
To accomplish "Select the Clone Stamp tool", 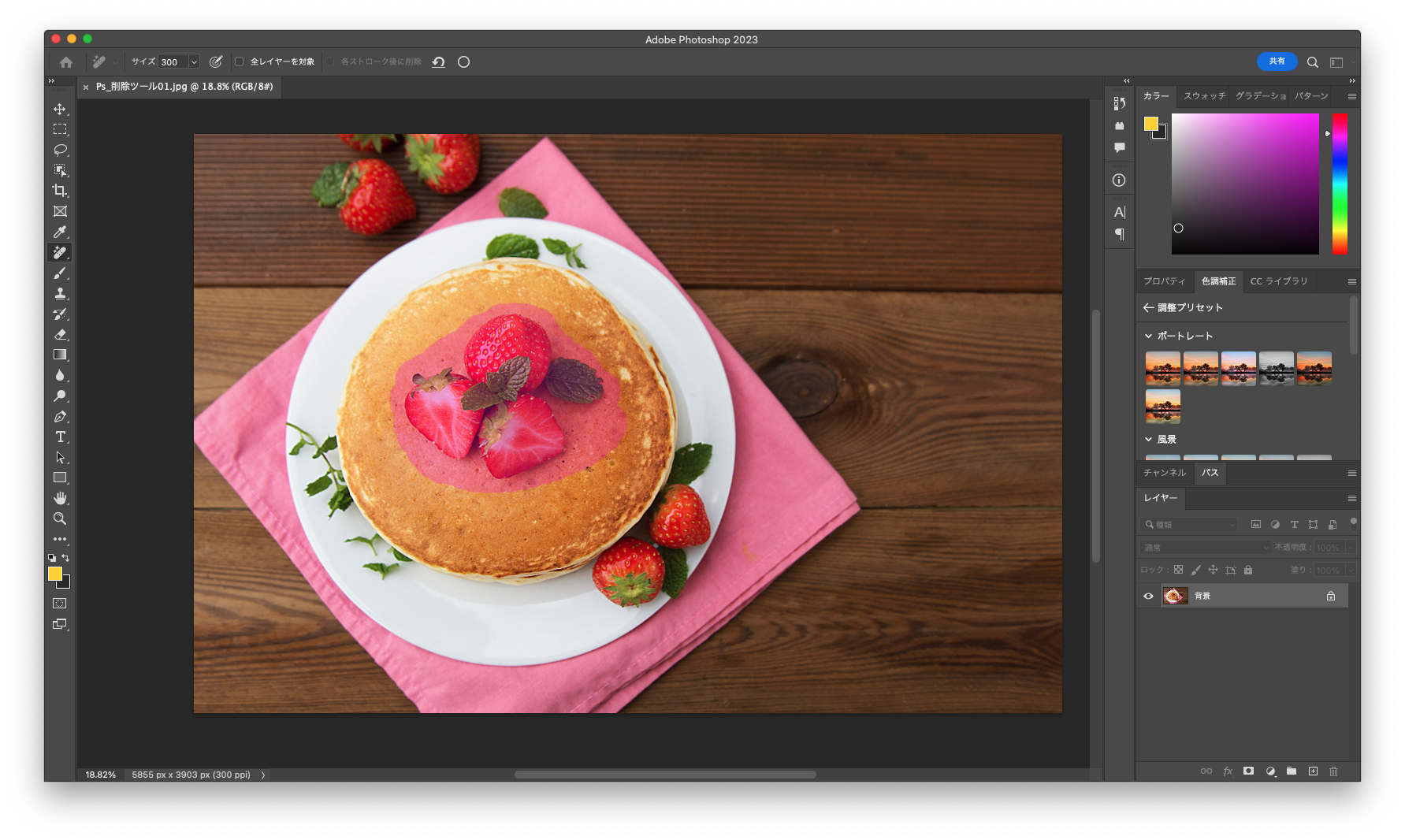I will pos(60,293).
